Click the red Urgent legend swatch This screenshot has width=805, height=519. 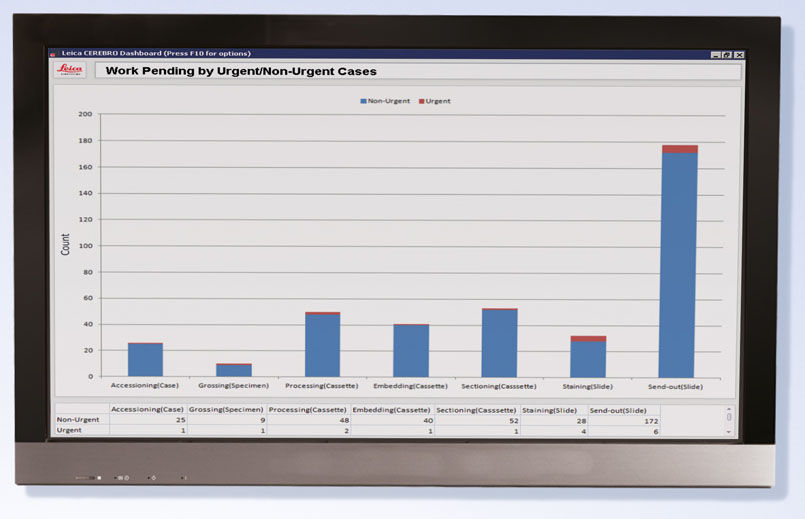[x=421, y=101]
